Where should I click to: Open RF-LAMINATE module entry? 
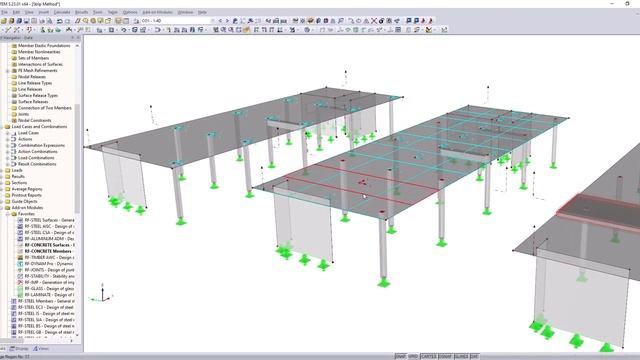pos(49,295)
